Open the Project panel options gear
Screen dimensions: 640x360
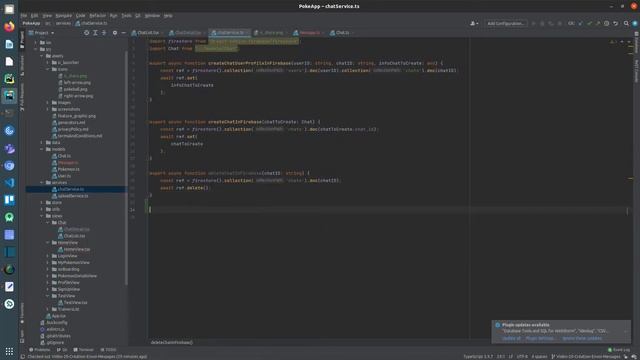(115, 33)
